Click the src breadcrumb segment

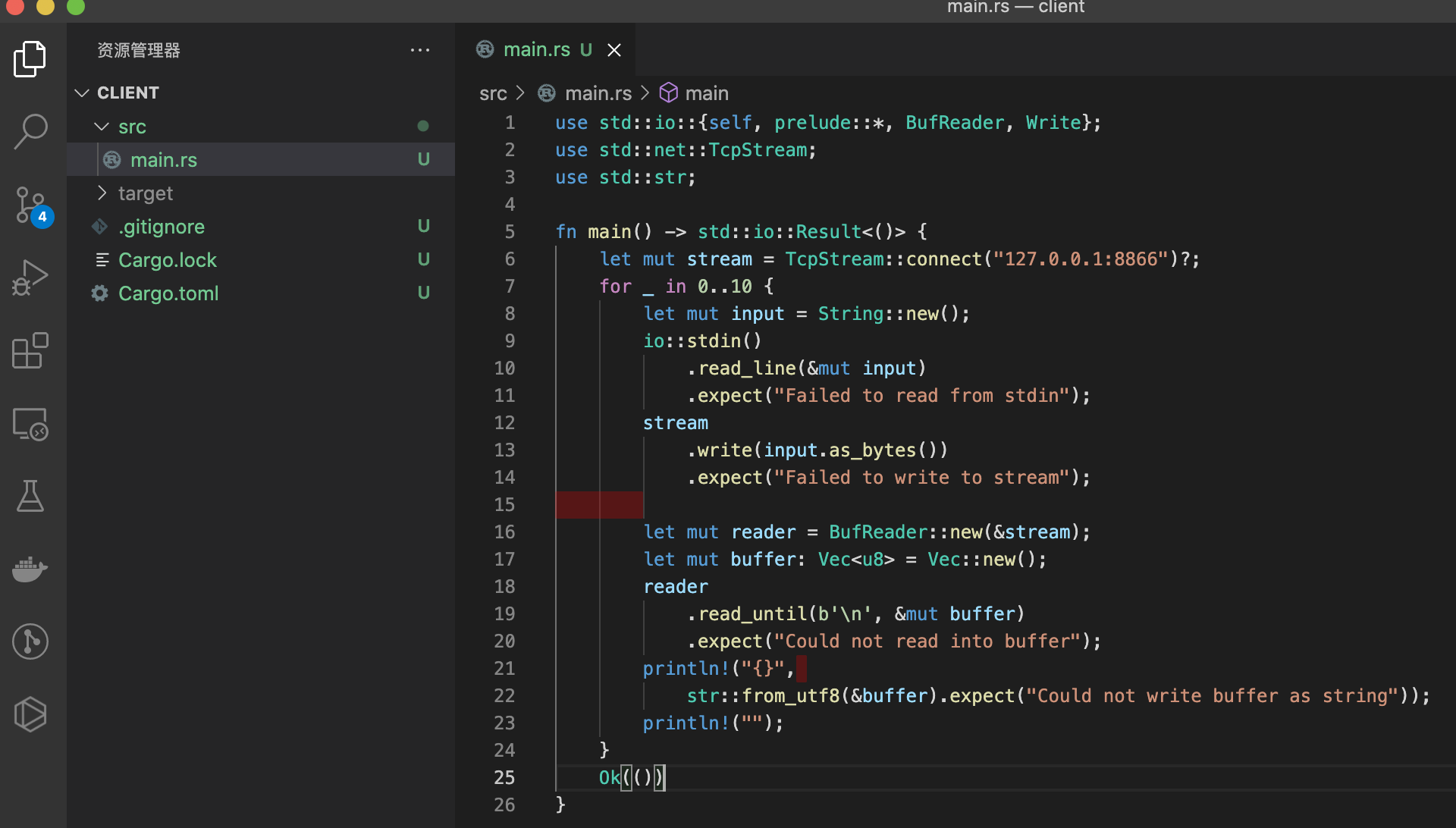[x=493, y=93]
